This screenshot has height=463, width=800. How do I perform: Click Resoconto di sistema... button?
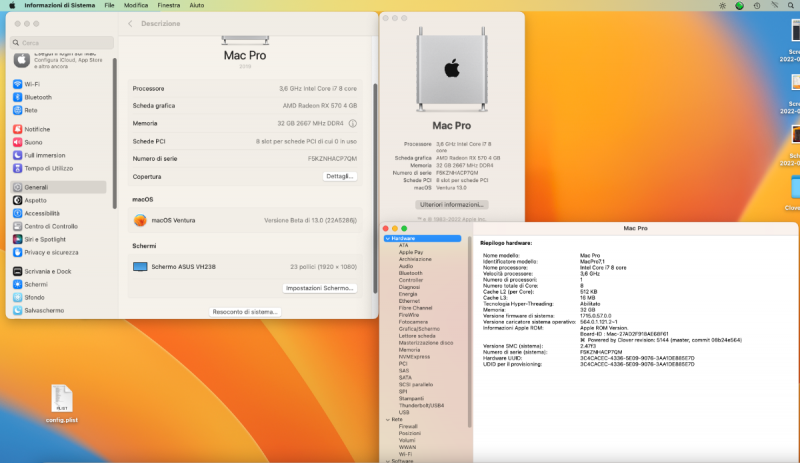[245, 311]
